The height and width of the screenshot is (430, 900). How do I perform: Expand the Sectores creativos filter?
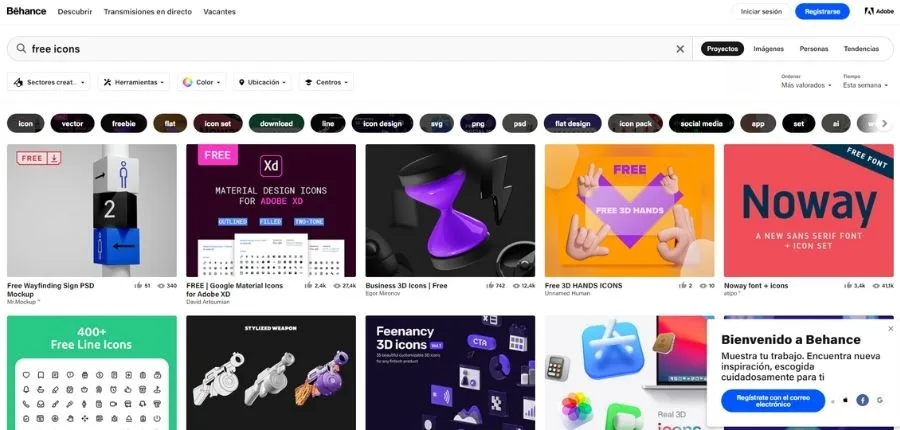49,82
